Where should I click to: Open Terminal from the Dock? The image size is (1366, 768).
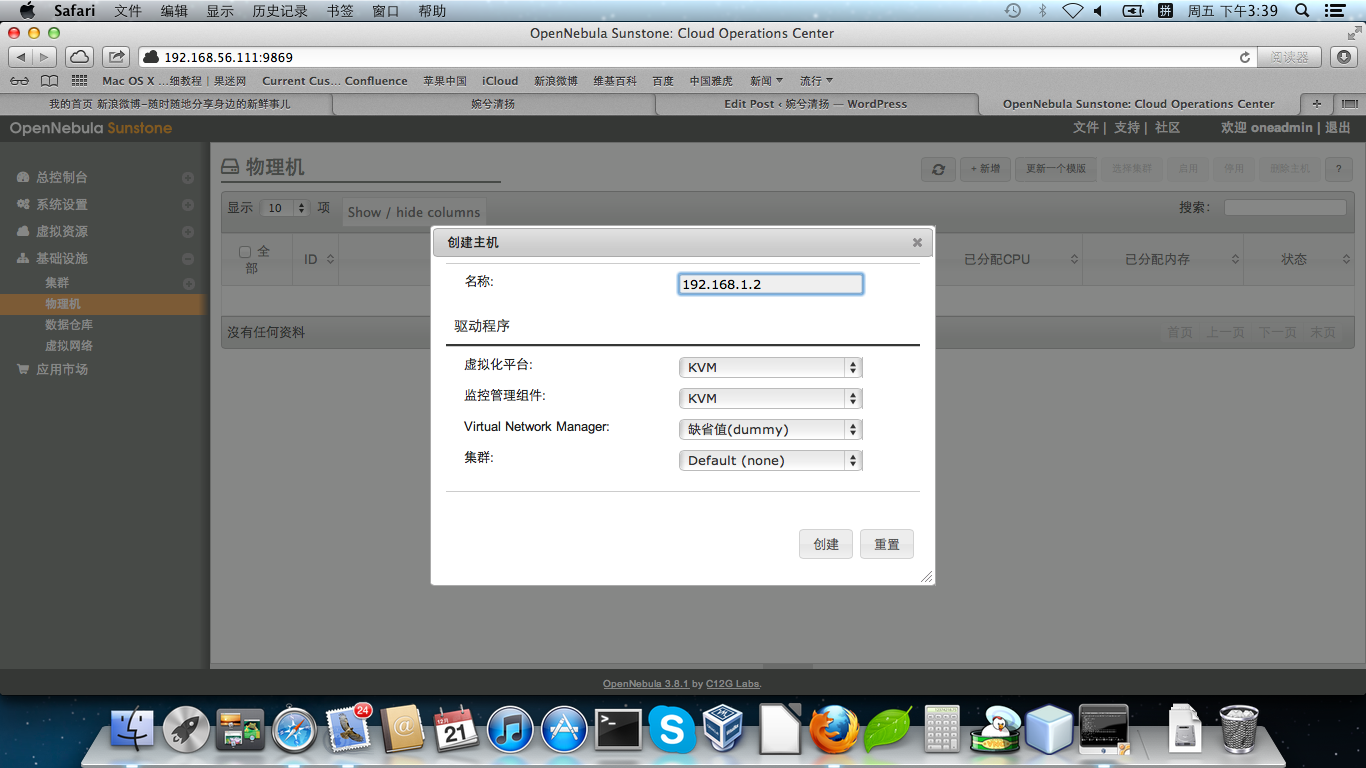pyautogui.click(x=618, y=730)
